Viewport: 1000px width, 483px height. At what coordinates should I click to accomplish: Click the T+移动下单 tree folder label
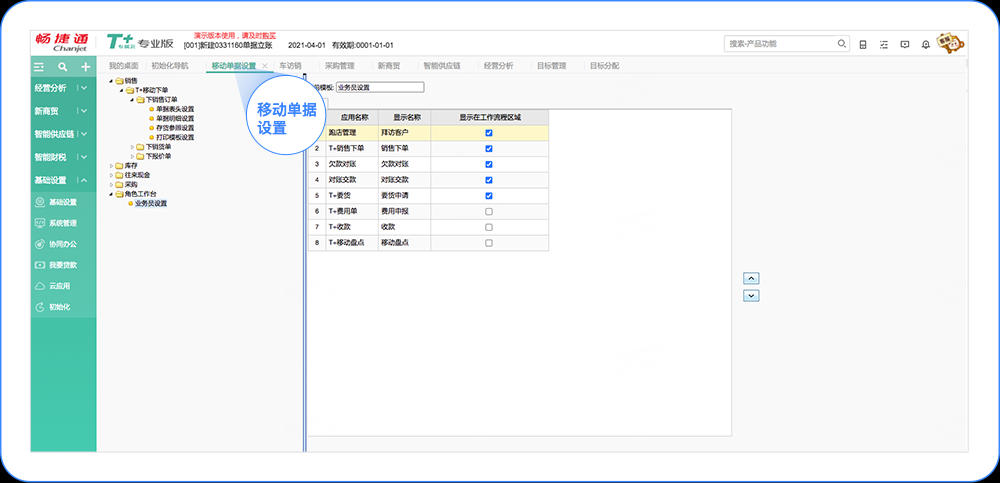[x=152, y=91]
